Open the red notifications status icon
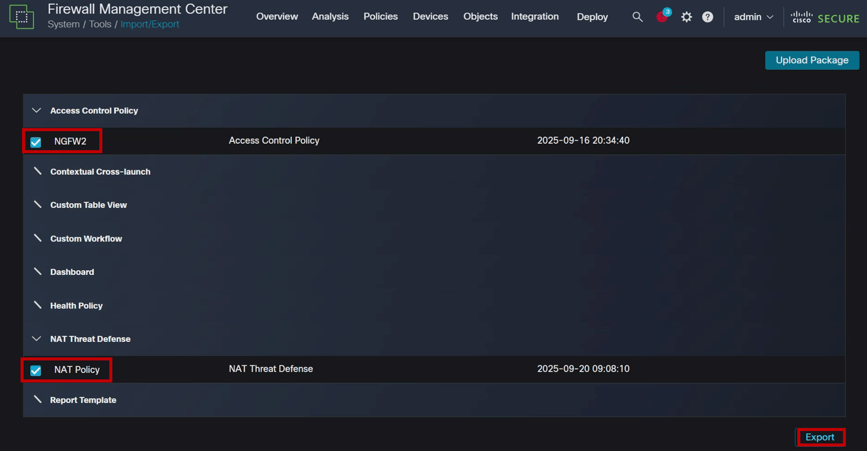867x451 pixels. 662,17
